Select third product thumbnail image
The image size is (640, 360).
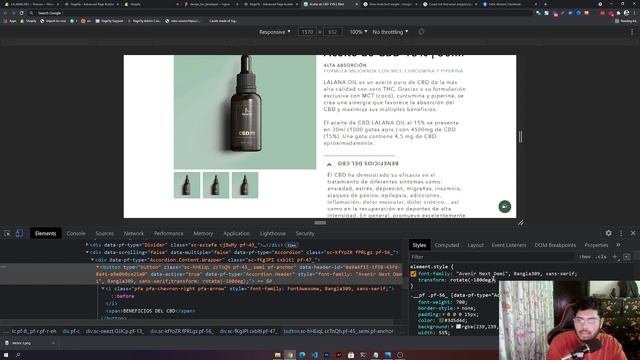[245, 185]
